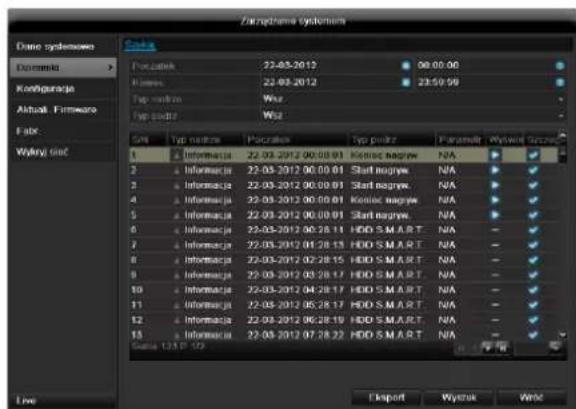
Task: Play recording for log row 2 Start nagryw.
Action: [495, 170]
